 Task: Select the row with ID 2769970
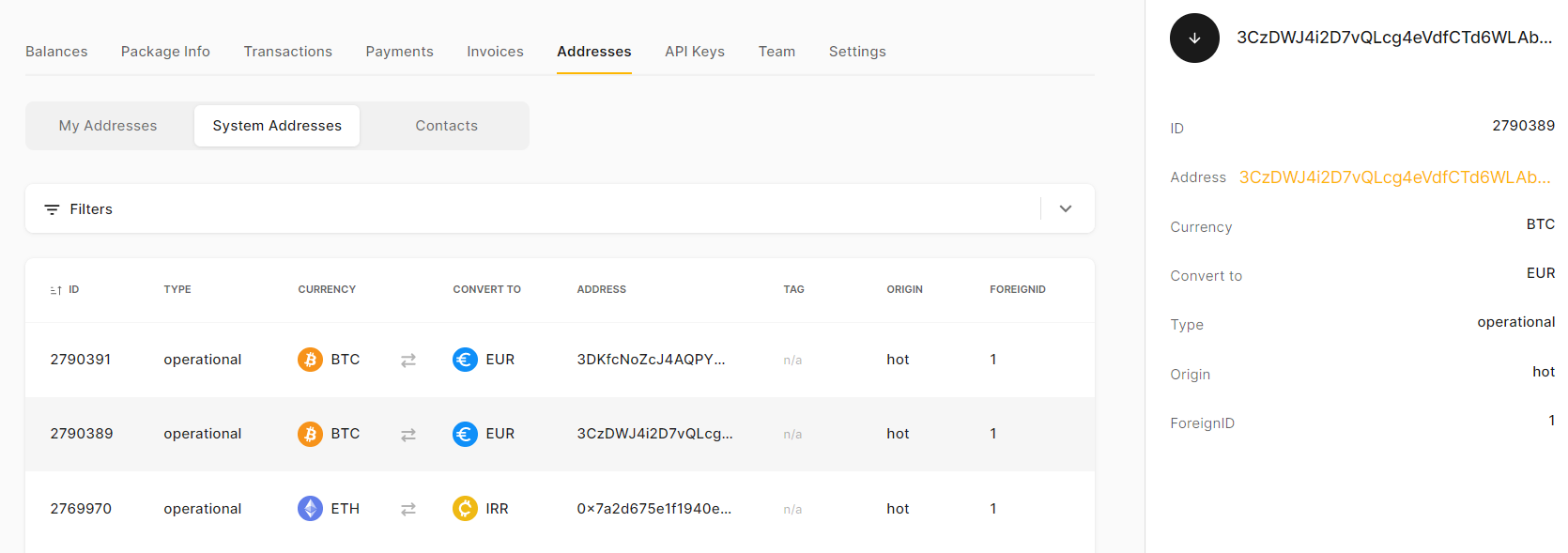[x=560, y=508]
